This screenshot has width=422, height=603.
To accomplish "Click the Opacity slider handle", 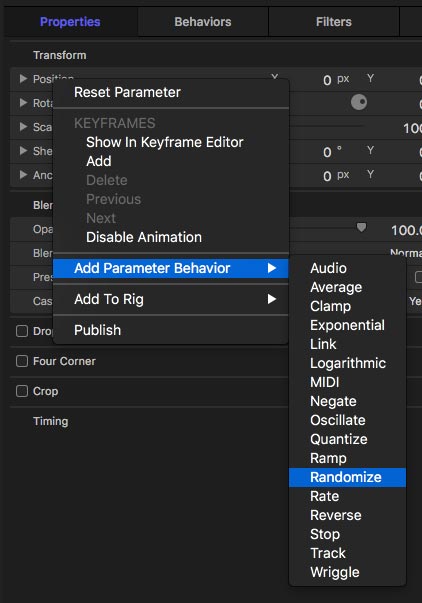I will click(x=361, y=227).
